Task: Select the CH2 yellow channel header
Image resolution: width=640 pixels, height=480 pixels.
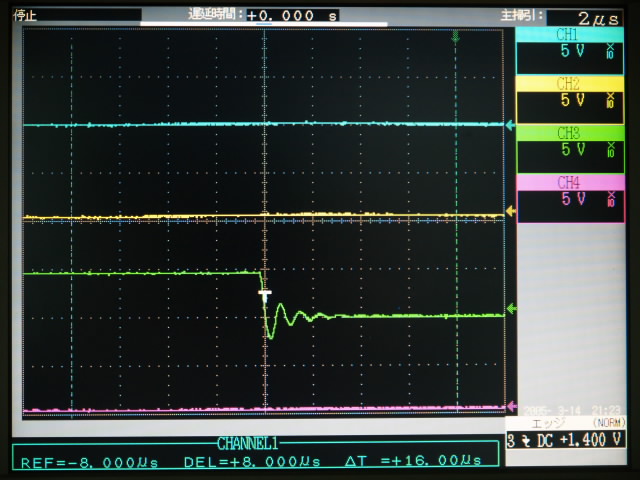Action: point(567,83)
